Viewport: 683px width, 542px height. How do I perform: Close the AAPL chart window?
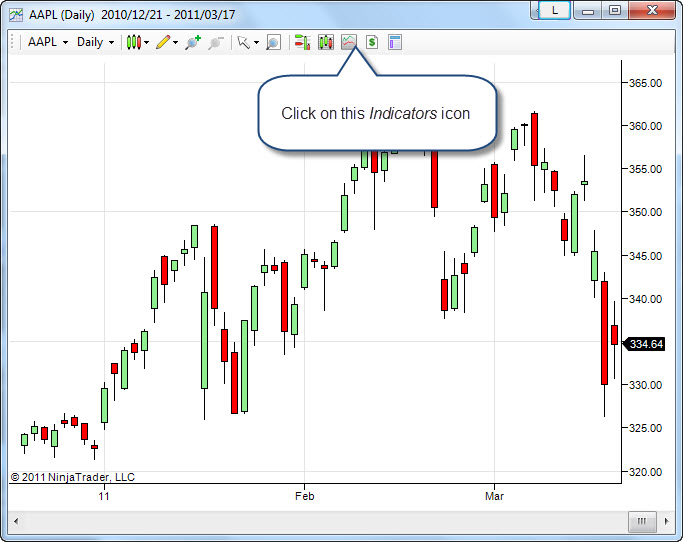[x=652, y=10]
